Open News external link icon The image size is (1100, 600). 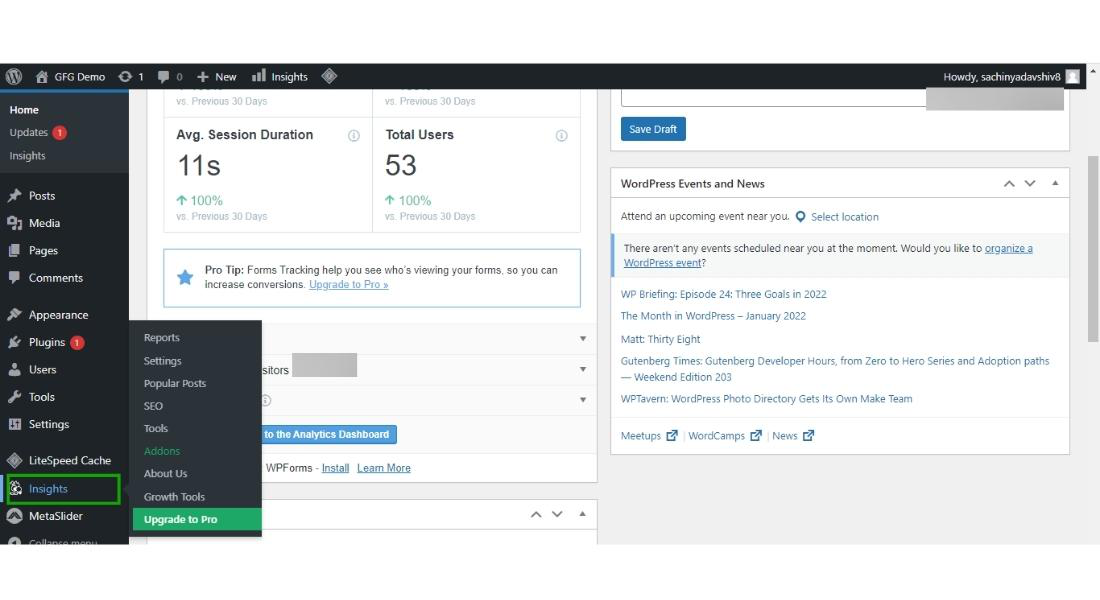coord(808,436)
